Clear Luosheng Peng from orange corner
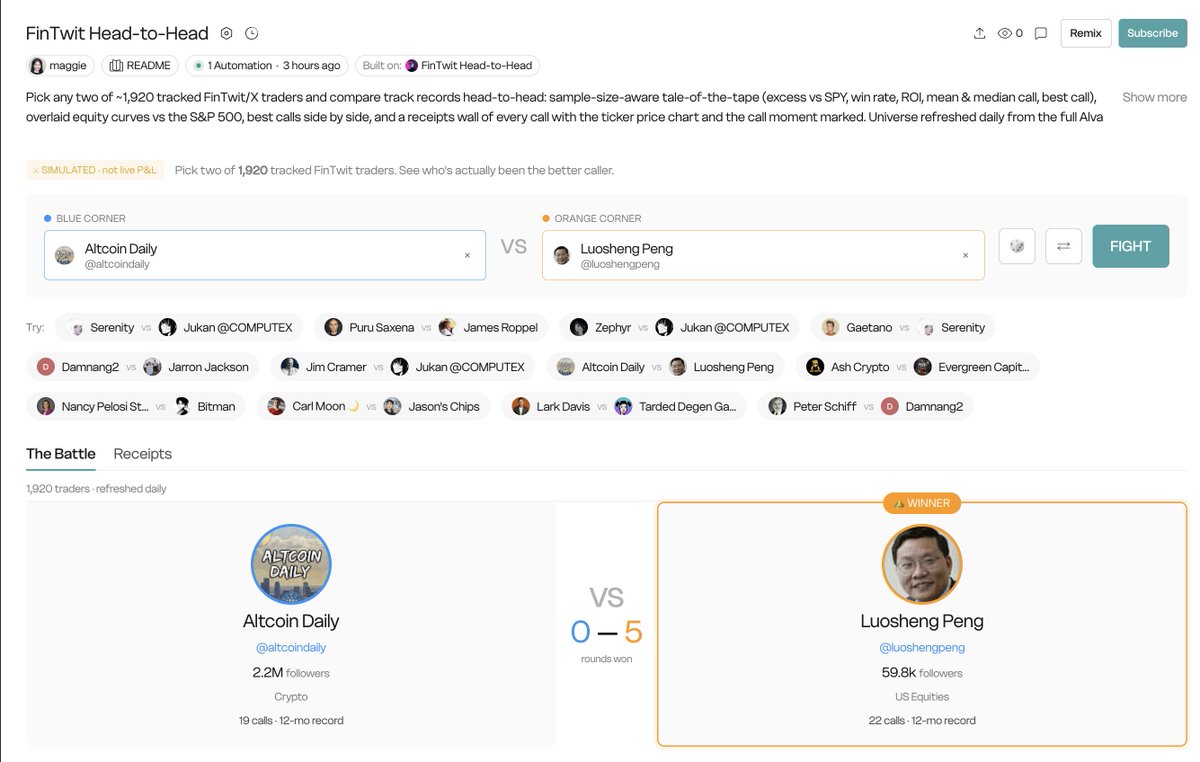 965,255
